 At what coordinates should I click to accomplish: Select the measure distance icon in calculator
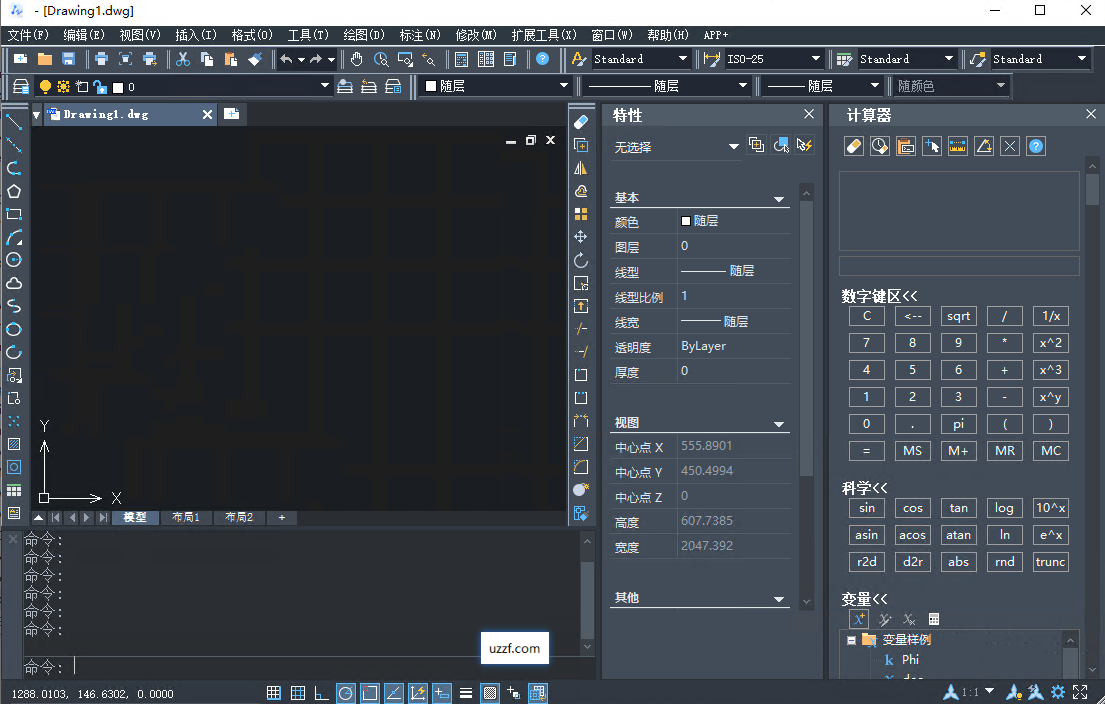957,146
